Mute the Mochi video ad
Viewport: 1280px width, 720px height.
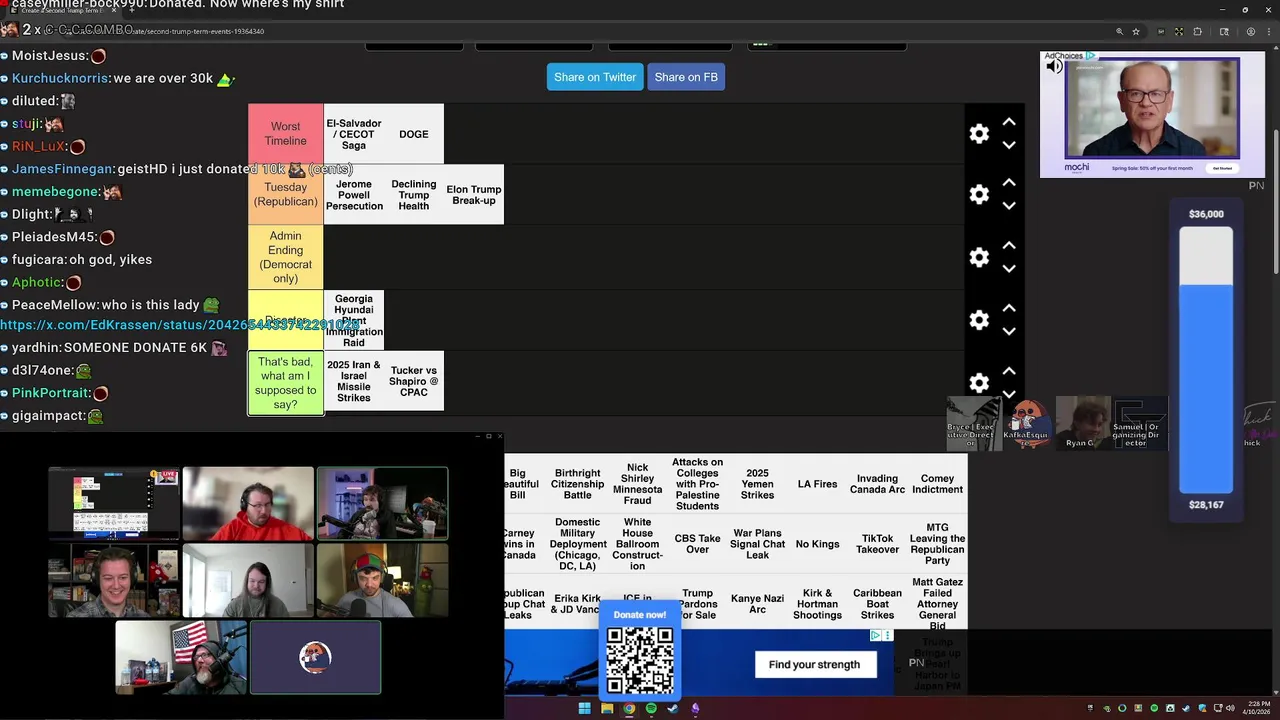1055,67
